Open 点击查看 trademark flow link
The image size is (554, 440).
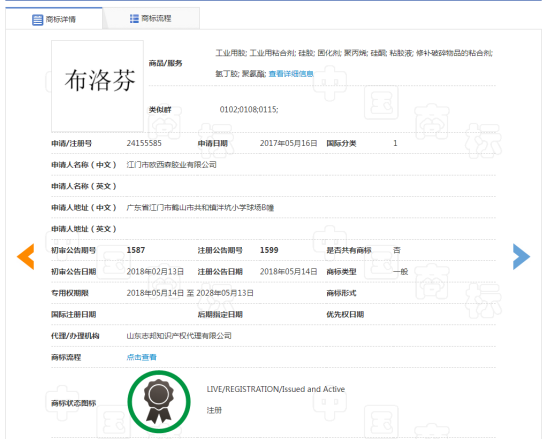click(x=141, y=357)
